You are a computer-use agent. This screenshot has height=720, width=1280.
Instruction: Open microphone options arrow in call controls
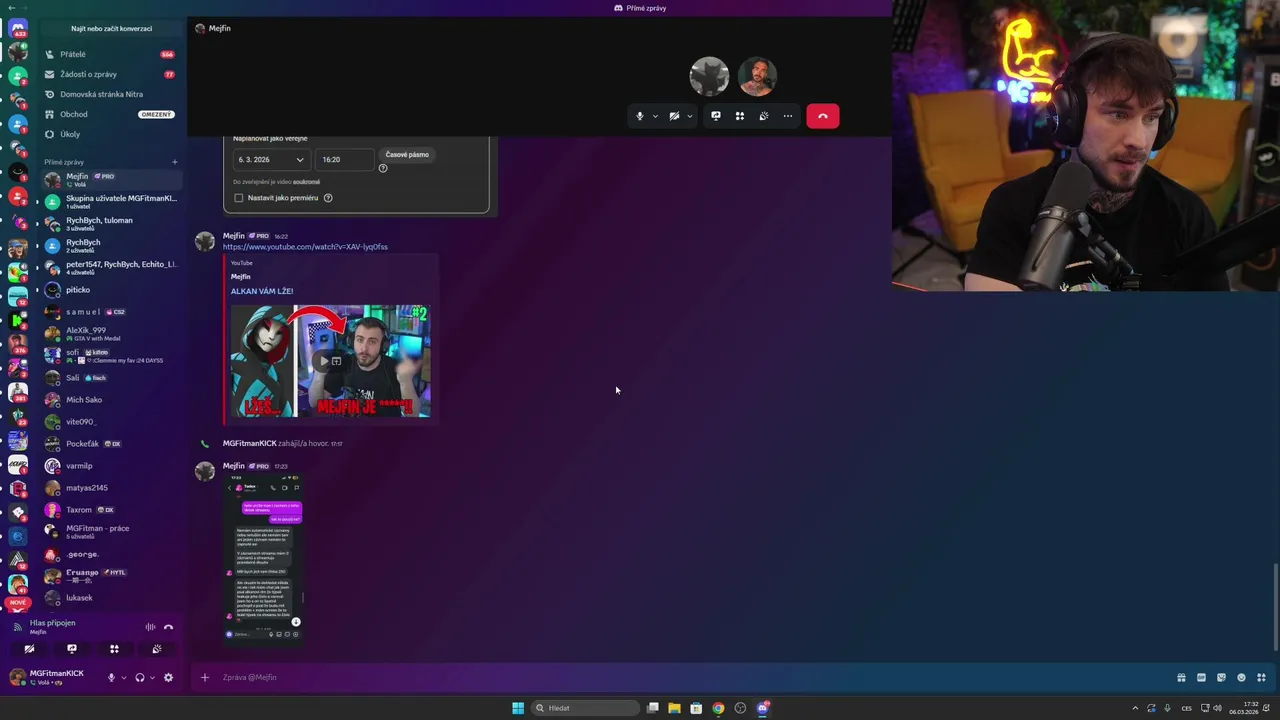click(x=655, y=116)
